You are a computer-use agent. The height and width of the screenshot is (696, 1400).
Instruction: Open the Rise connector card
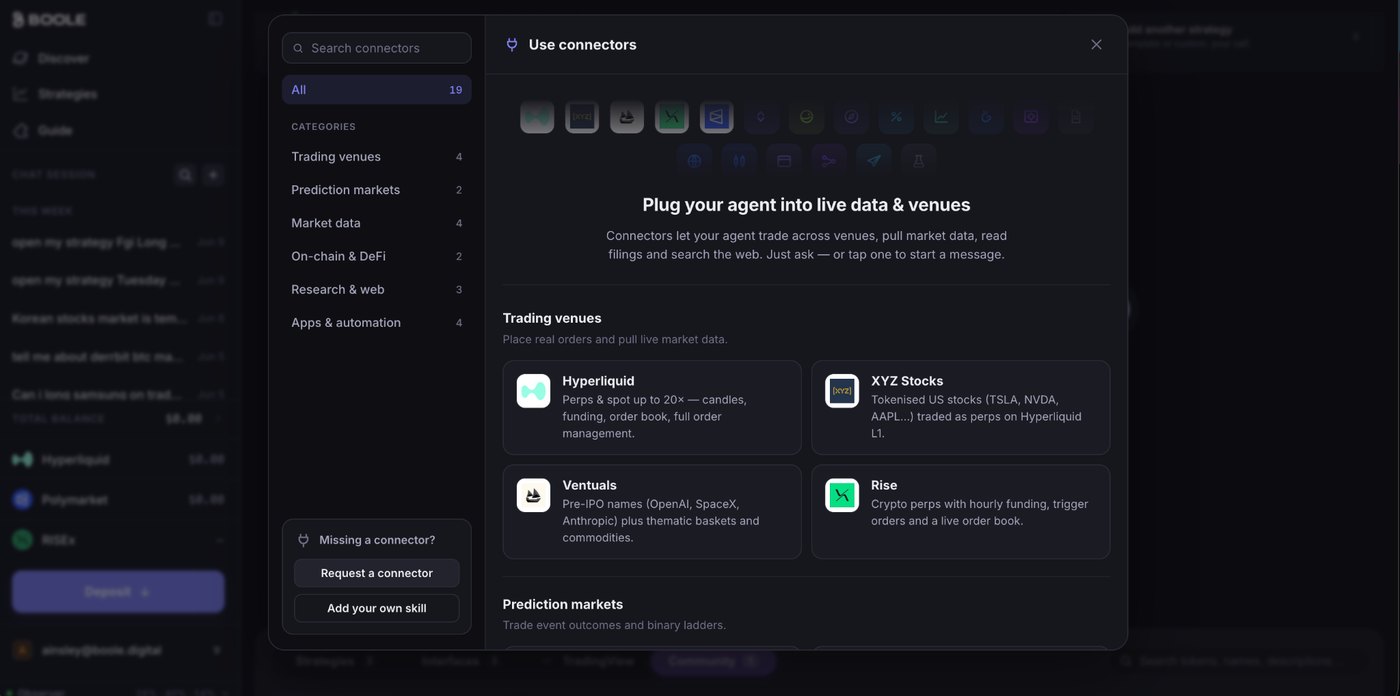click(960, 512)
